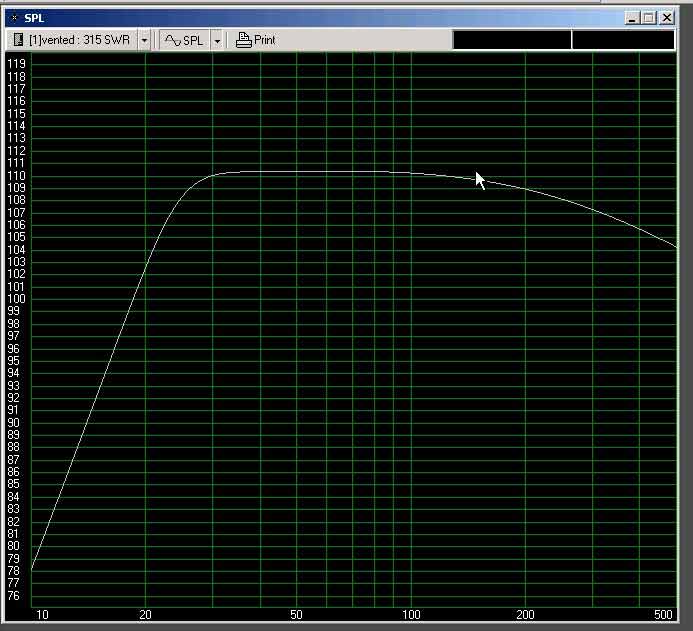
Task: Open the design selector dropdown arrow
Action: (144, 40)
